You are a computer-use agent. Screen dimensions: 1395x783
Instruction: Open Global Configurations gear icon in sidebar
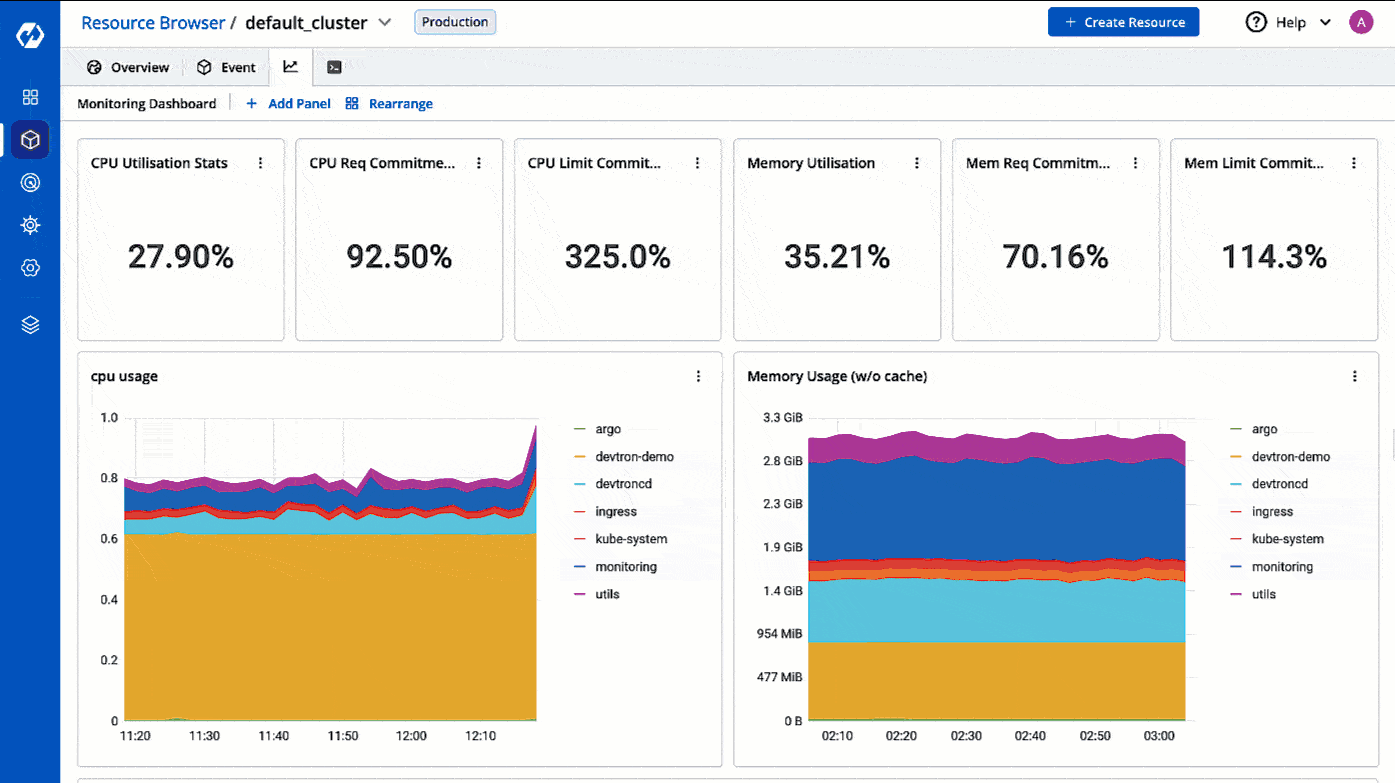30,268
